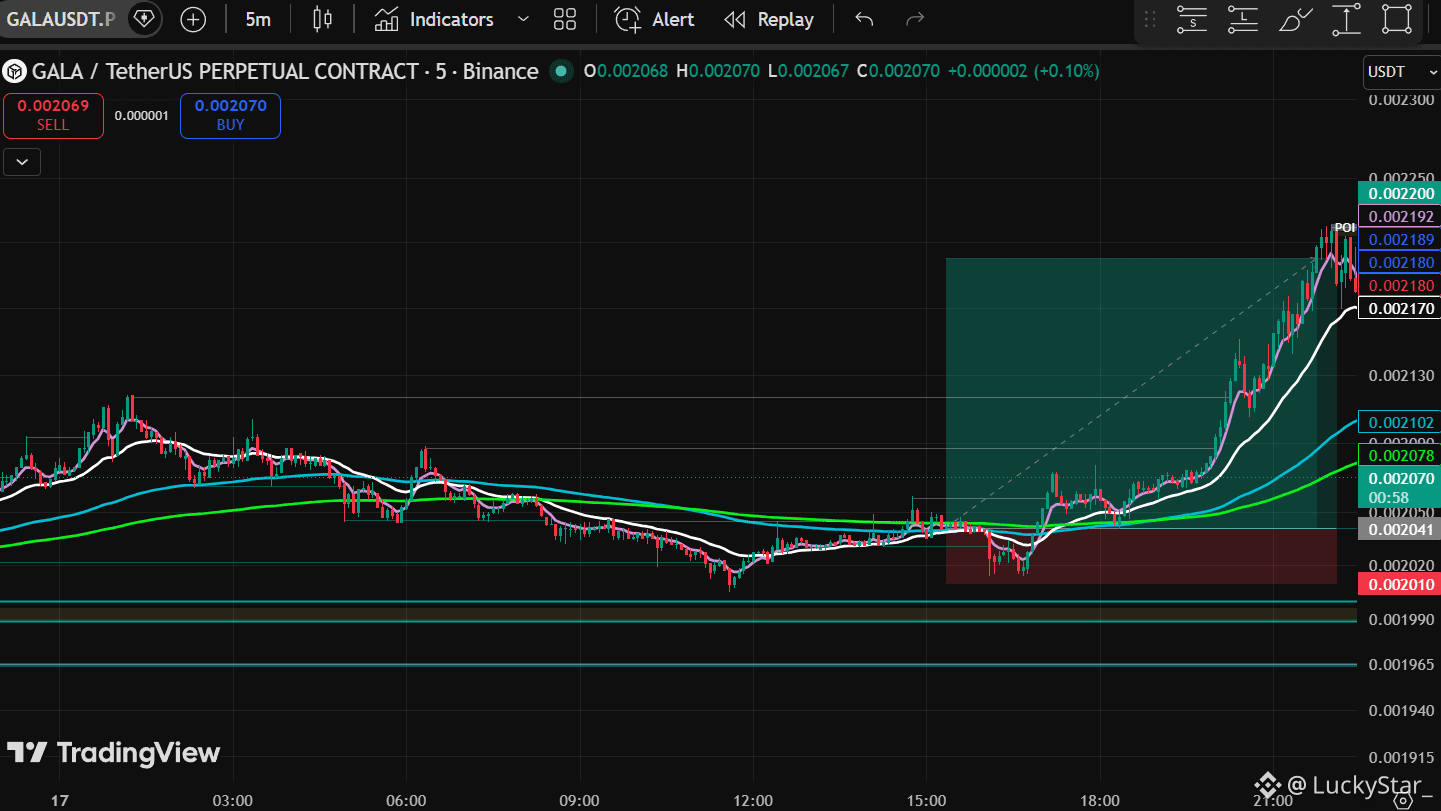This screenshot has width=1441, height=811.
Task: Click the gray 0.002041 entry price label
Action: [1399, 529]
